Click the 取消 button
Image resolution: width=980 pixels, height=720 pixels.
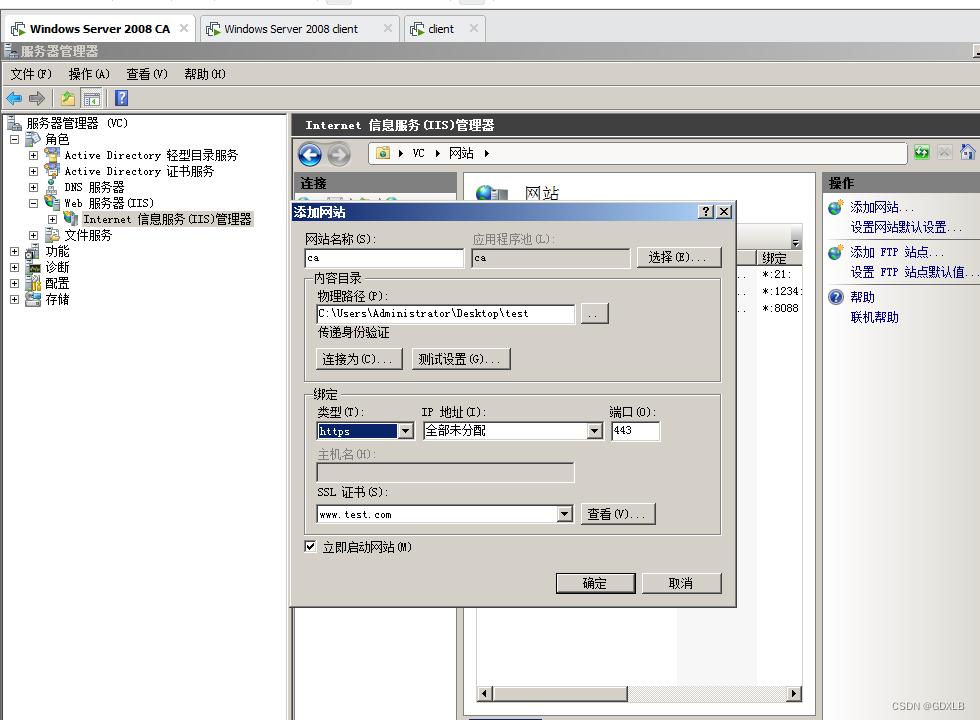tap(681, 583)
